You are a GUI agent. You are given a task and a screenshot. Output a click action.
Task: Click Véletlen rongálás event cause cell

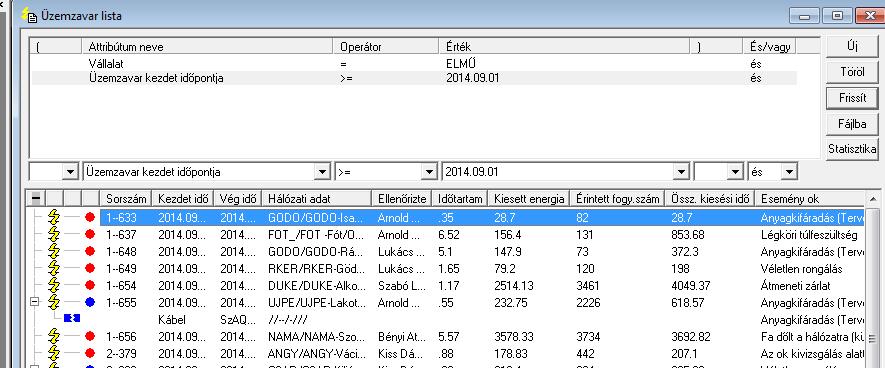pos(801,268)
